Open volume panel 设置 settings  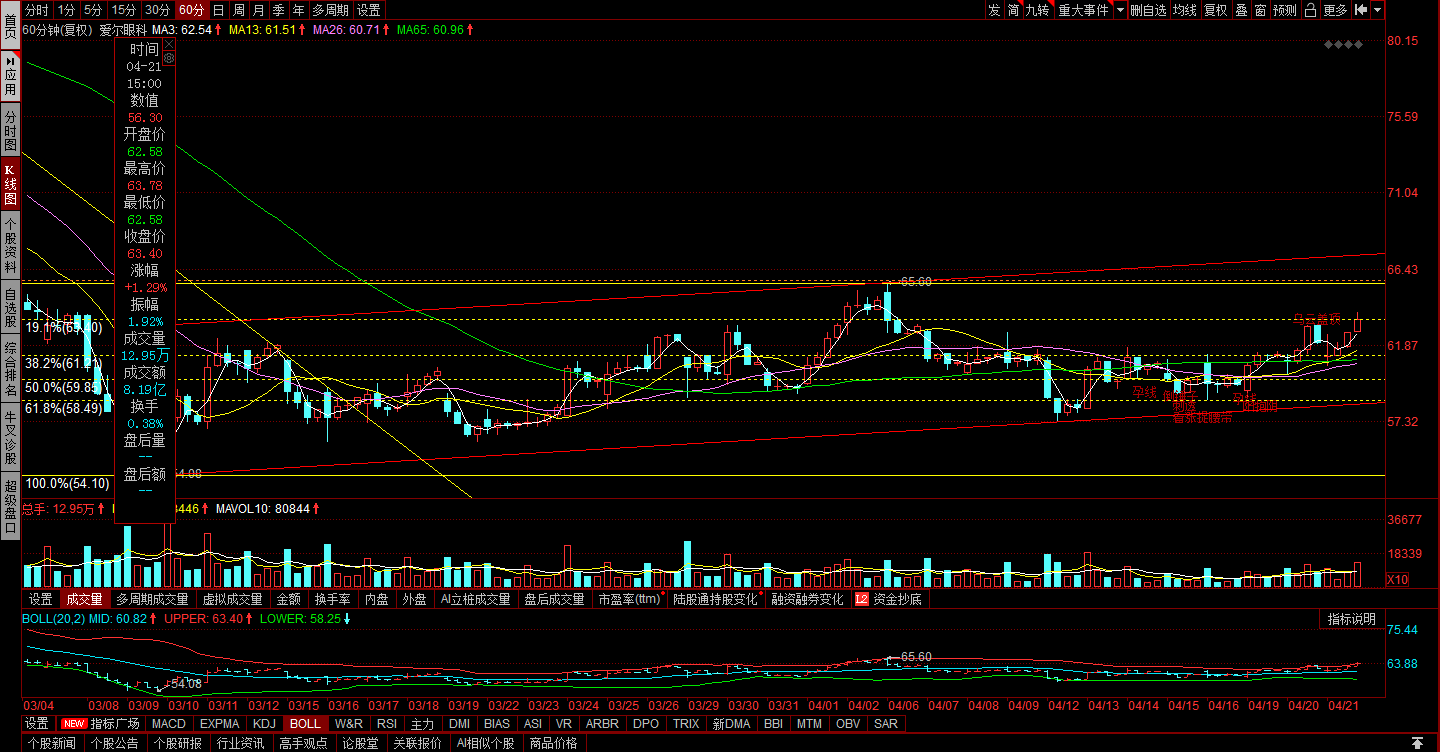pyautogui.click(x=40, y=600)
